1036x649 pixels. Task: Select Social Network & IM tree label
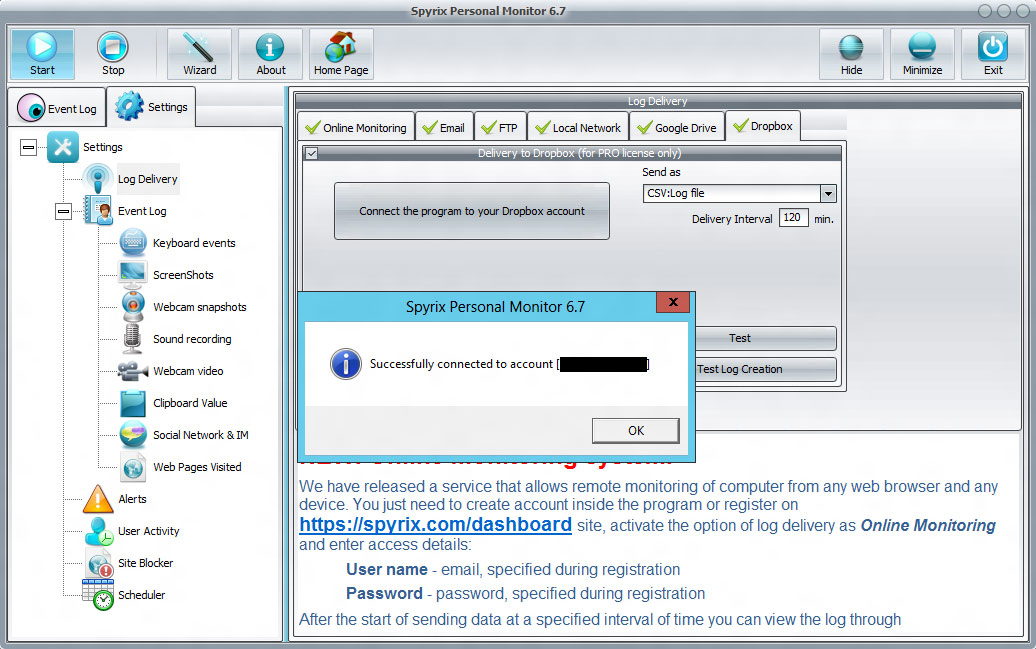[200, 435]
